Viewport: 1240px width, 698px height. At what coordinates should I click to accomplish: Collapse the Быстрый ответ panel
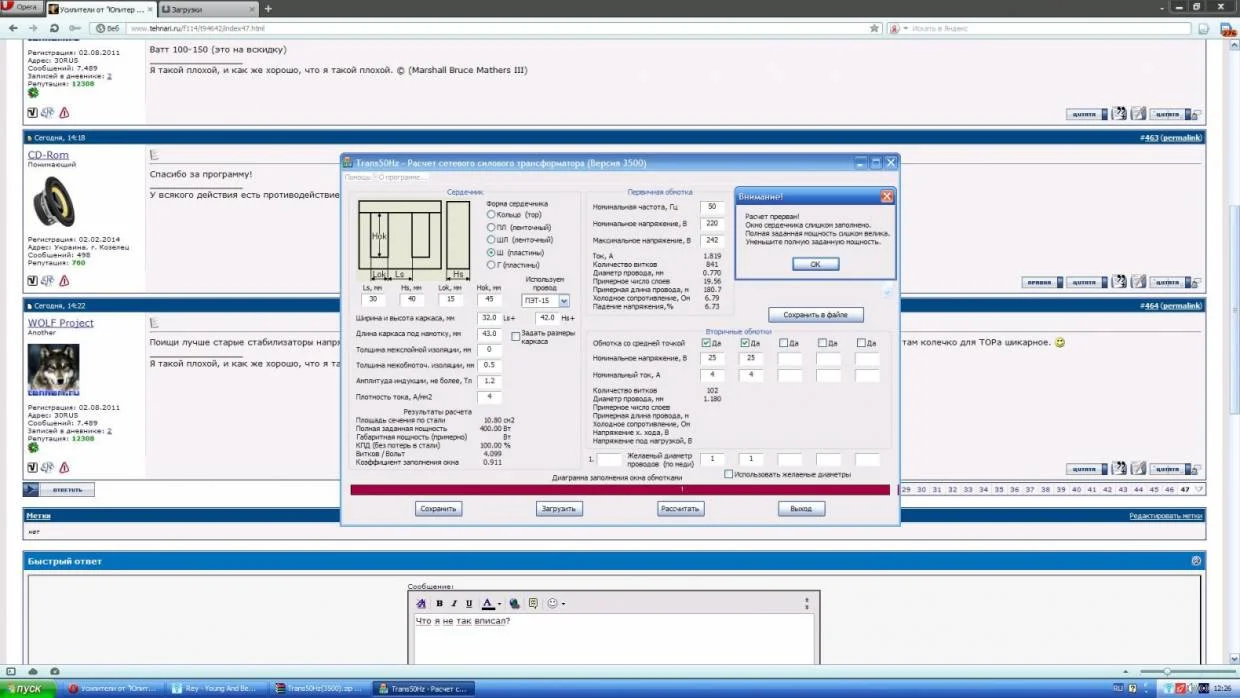click(1196, 561)
